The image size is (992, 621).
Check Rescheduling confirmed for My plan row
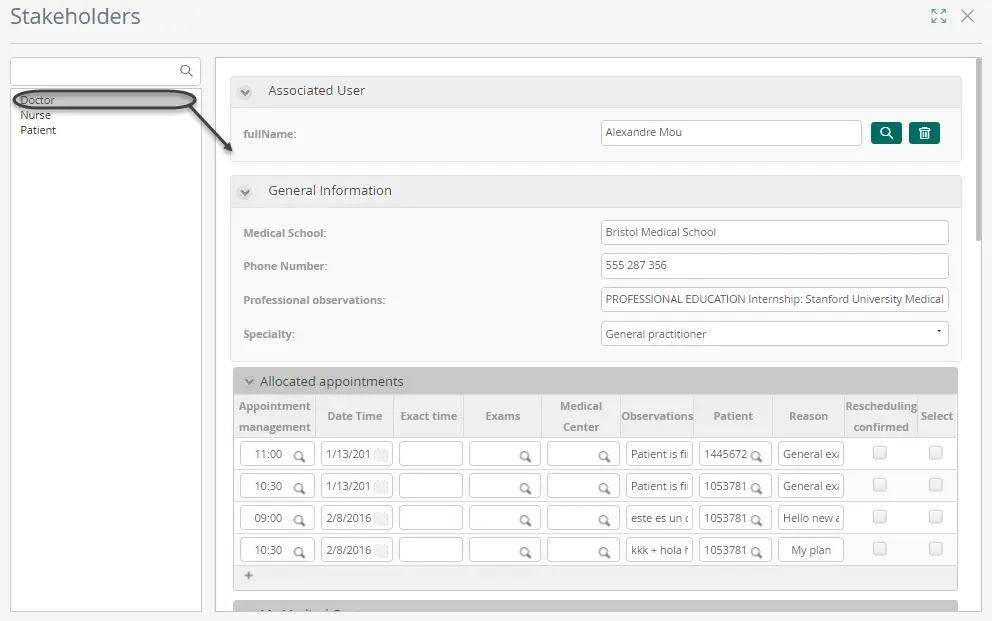[x=879, y=549]
